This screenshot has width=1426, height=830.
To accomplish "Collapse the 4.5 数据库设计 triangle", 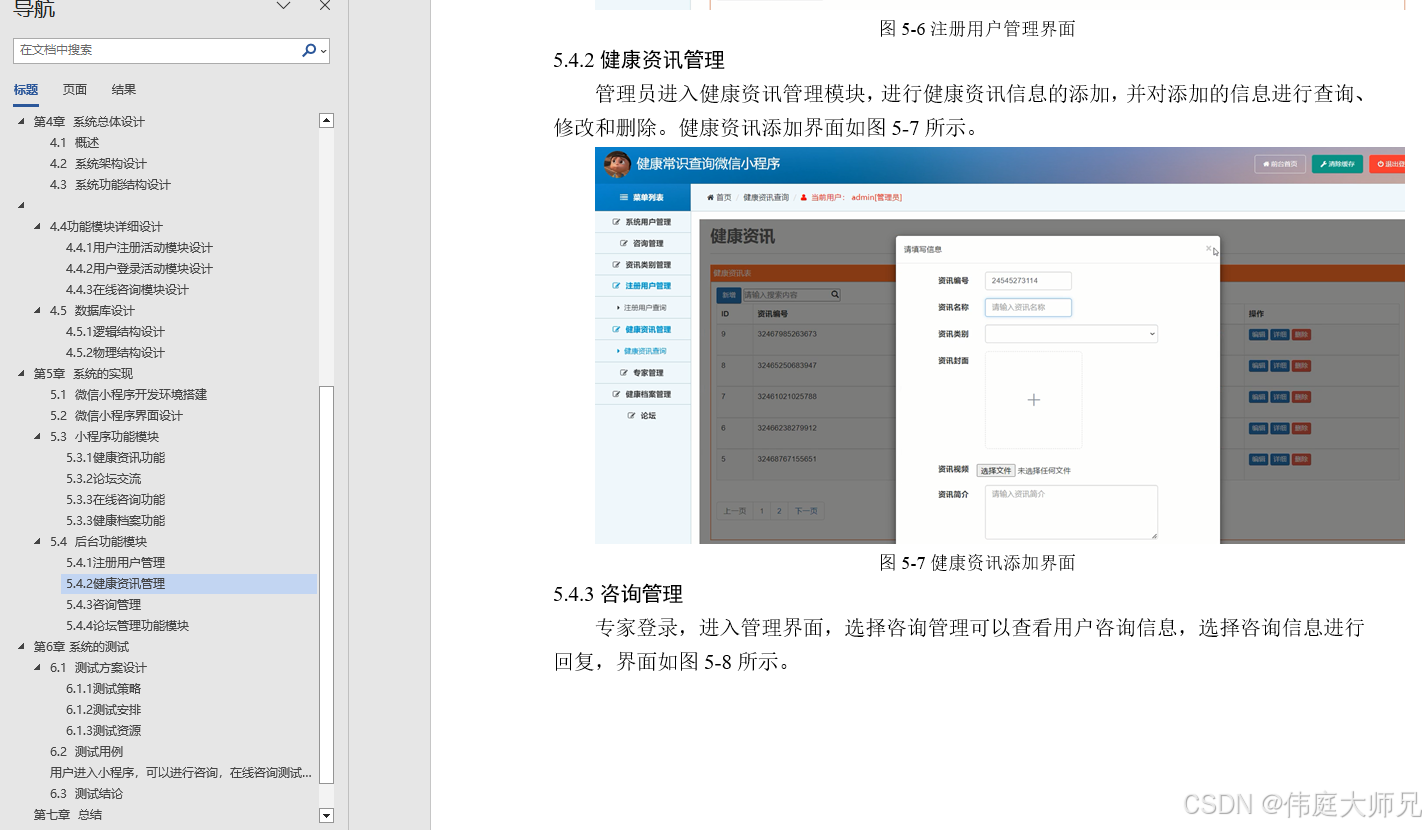I will click(38, 311).
